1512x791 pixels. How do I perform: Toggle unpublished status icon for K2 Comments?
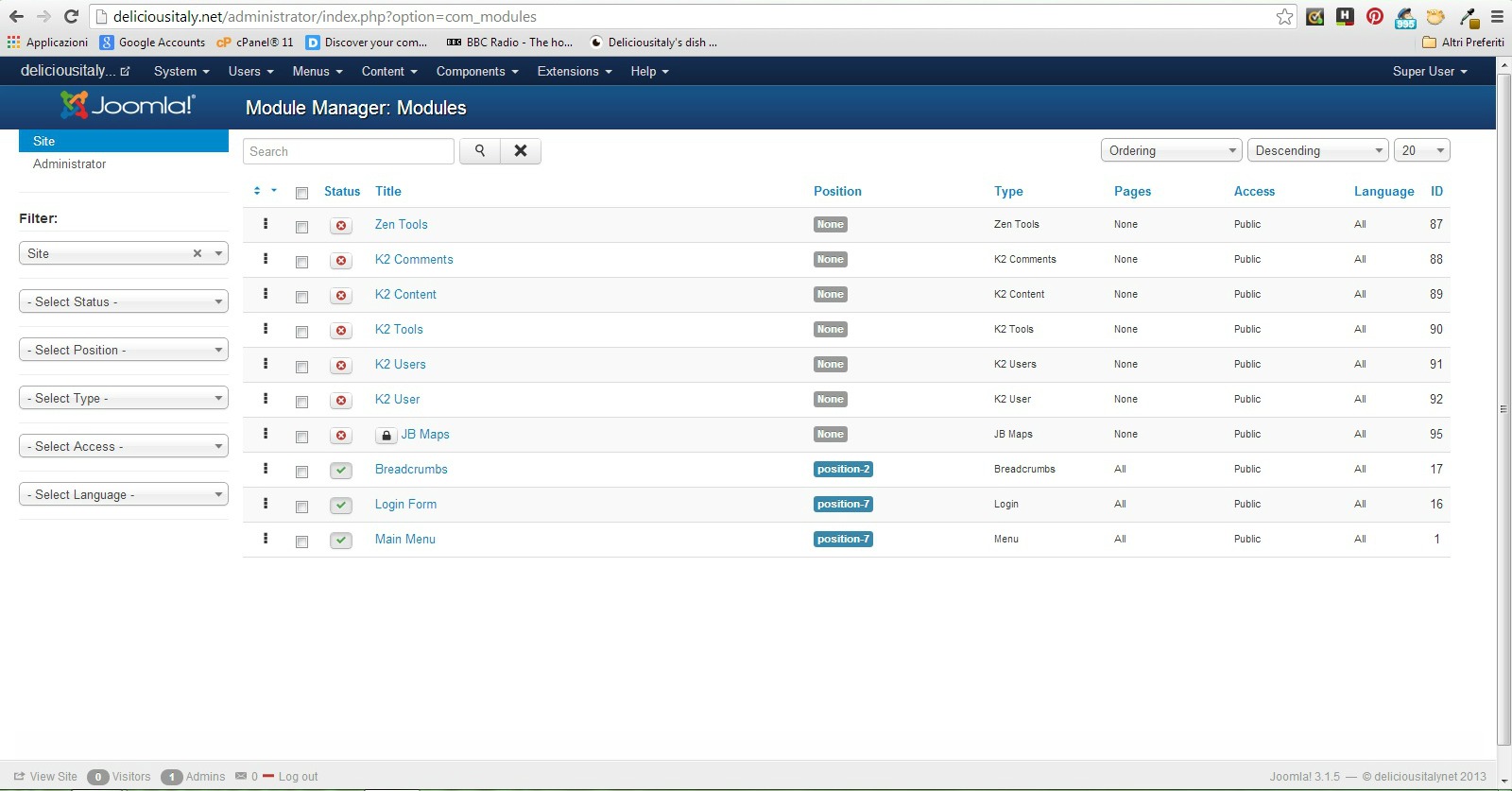click(x=341, y=261)
